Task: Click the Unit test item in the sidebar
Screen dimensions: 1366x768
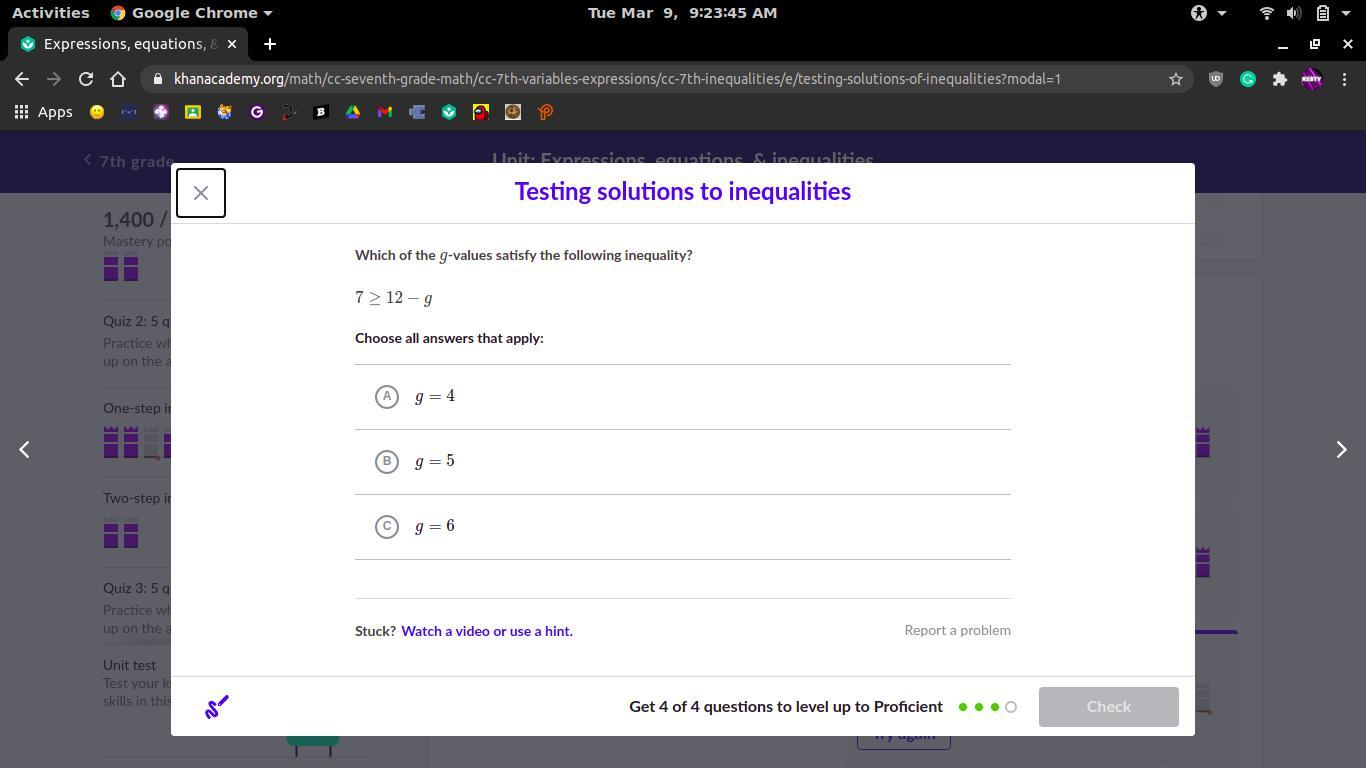Action: coord(130,665)
